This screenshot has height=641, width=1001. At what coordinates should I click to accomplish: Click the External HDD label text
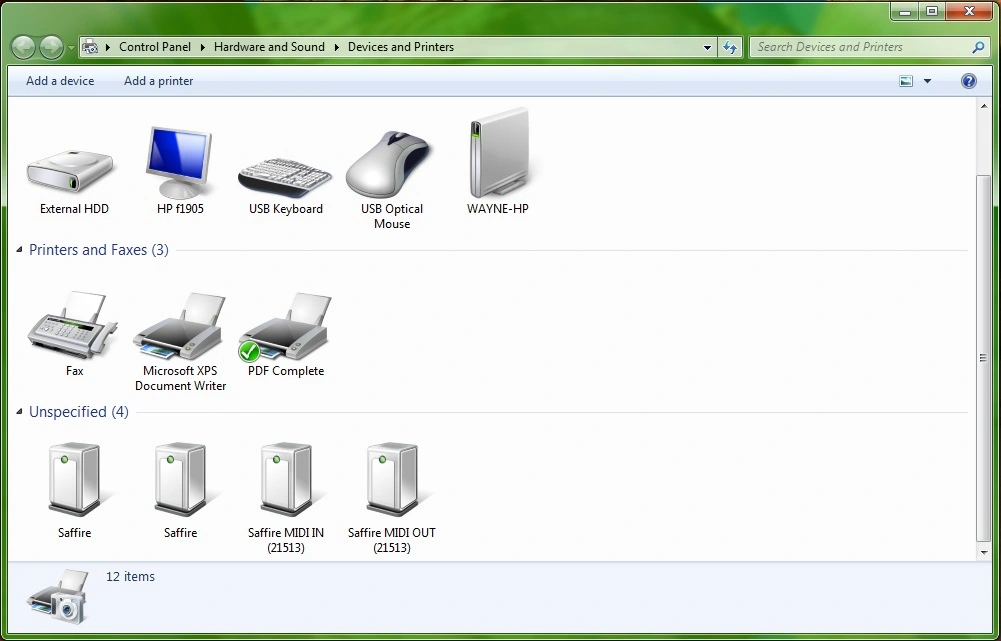point(74,209)
